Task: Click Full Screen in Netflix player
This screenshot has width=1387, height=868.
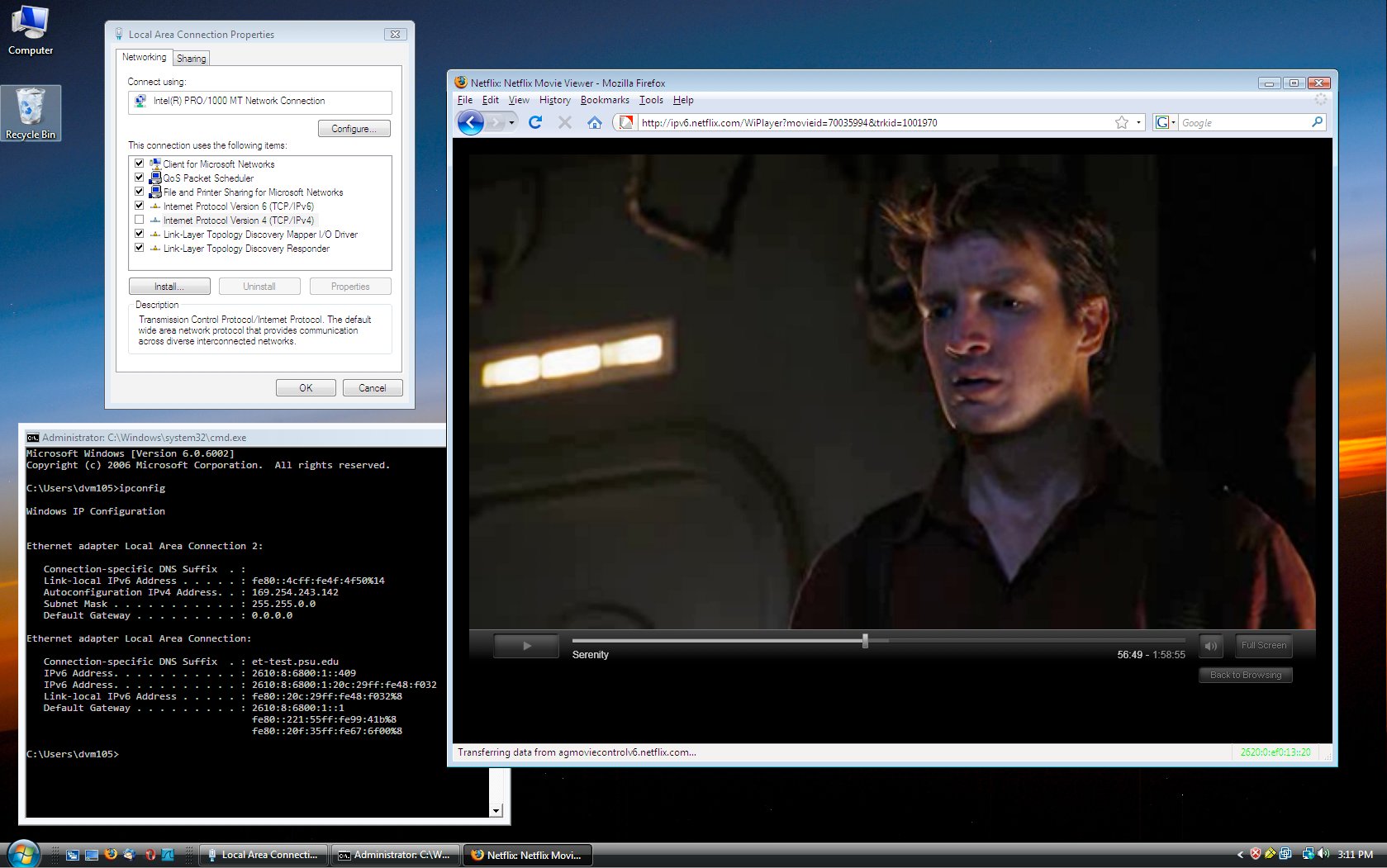Action: pos(1263,645)
